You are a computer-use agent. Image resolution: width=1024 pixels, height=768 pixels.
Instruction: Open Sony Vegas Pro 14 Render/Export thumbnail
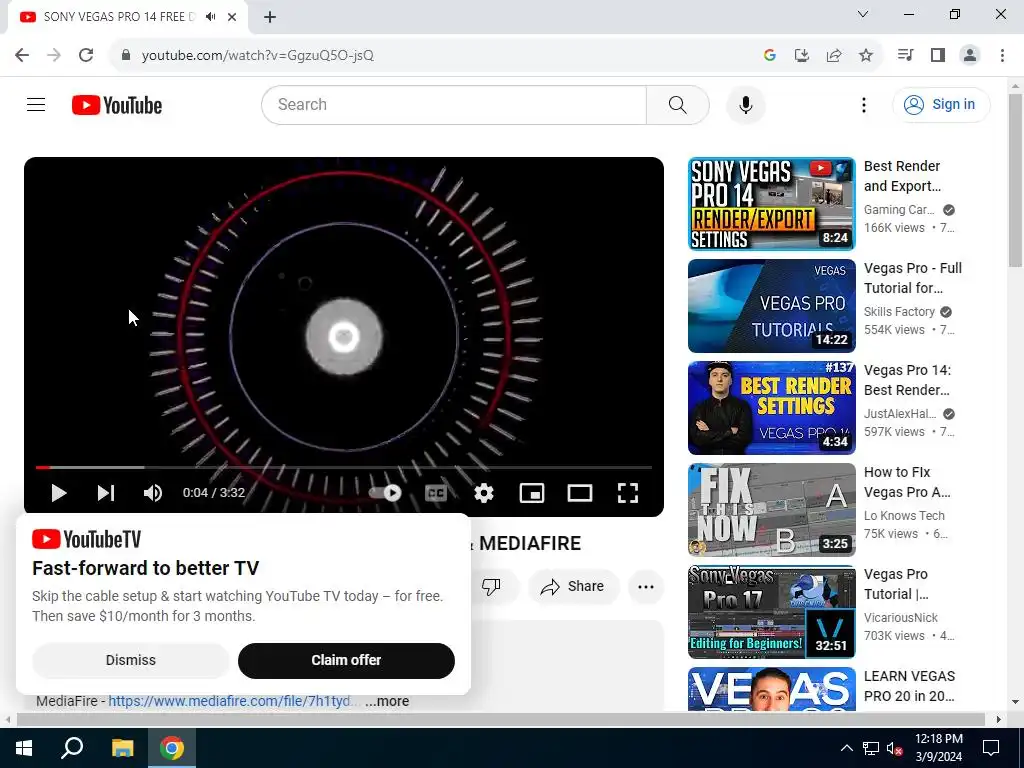(x=771, y=204)
